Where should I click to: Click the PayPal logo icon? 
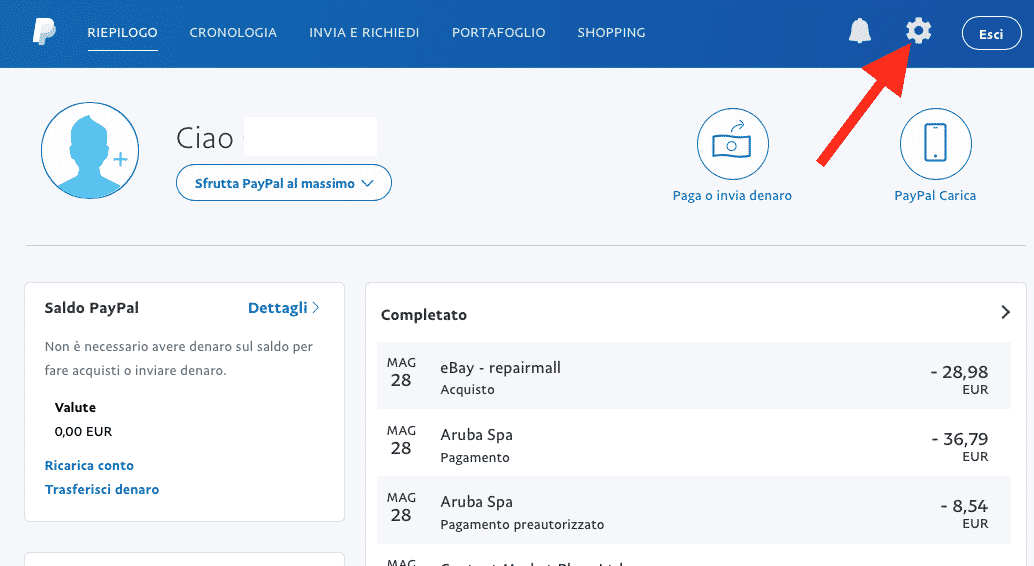[x=44, y=32]
